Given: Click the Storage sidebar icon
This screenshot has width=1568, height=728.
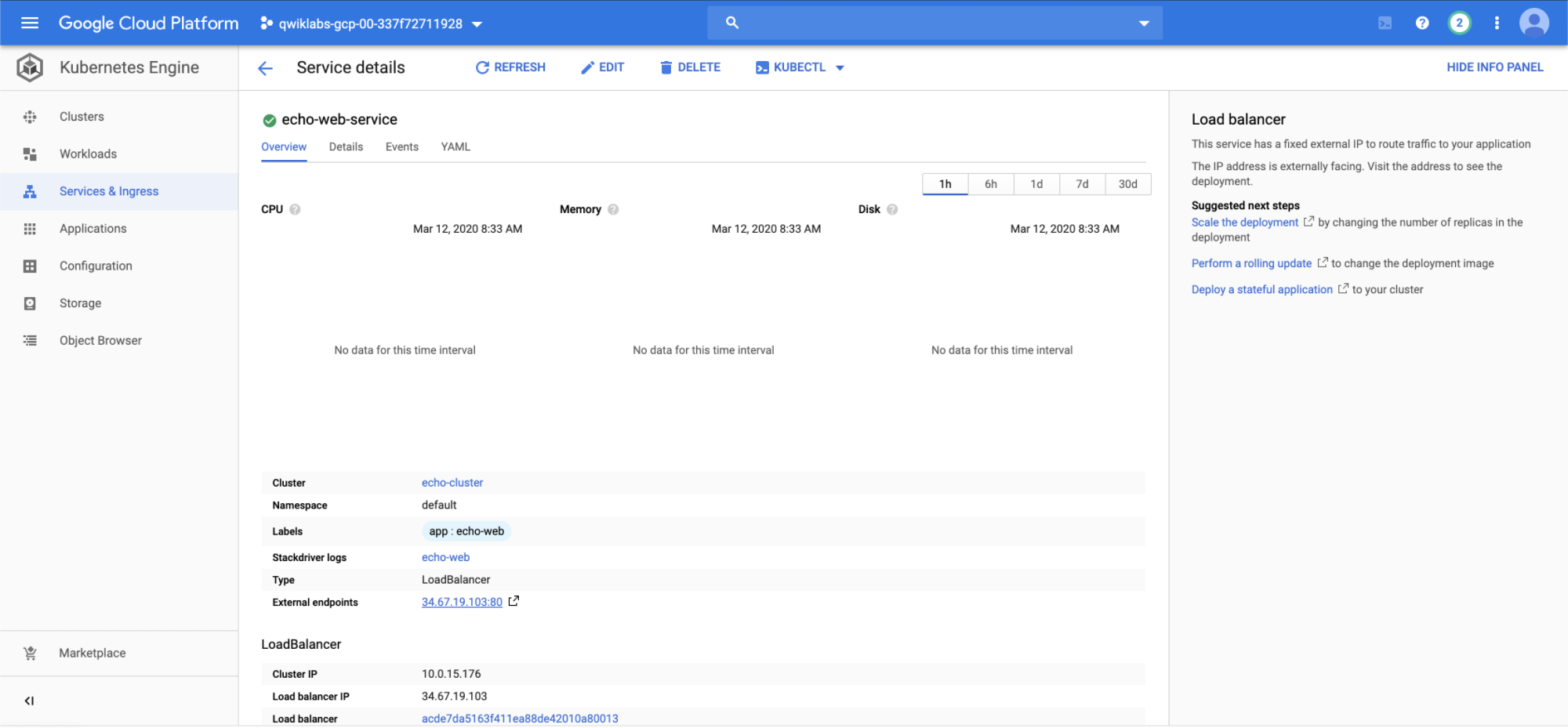Looking at the screenshot, I should coord(30,303).
